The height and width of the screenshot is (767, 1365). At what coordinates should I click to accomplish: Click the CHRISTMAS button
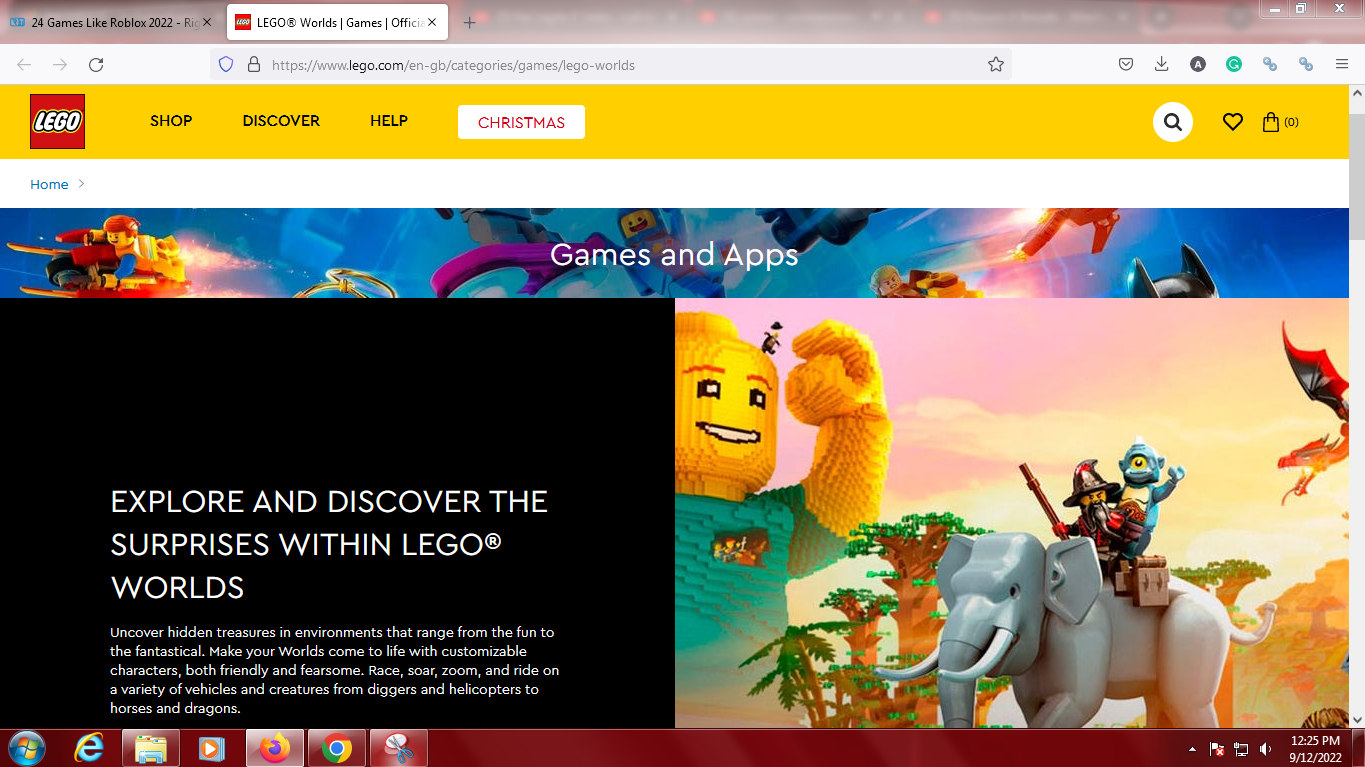(521, 122)
